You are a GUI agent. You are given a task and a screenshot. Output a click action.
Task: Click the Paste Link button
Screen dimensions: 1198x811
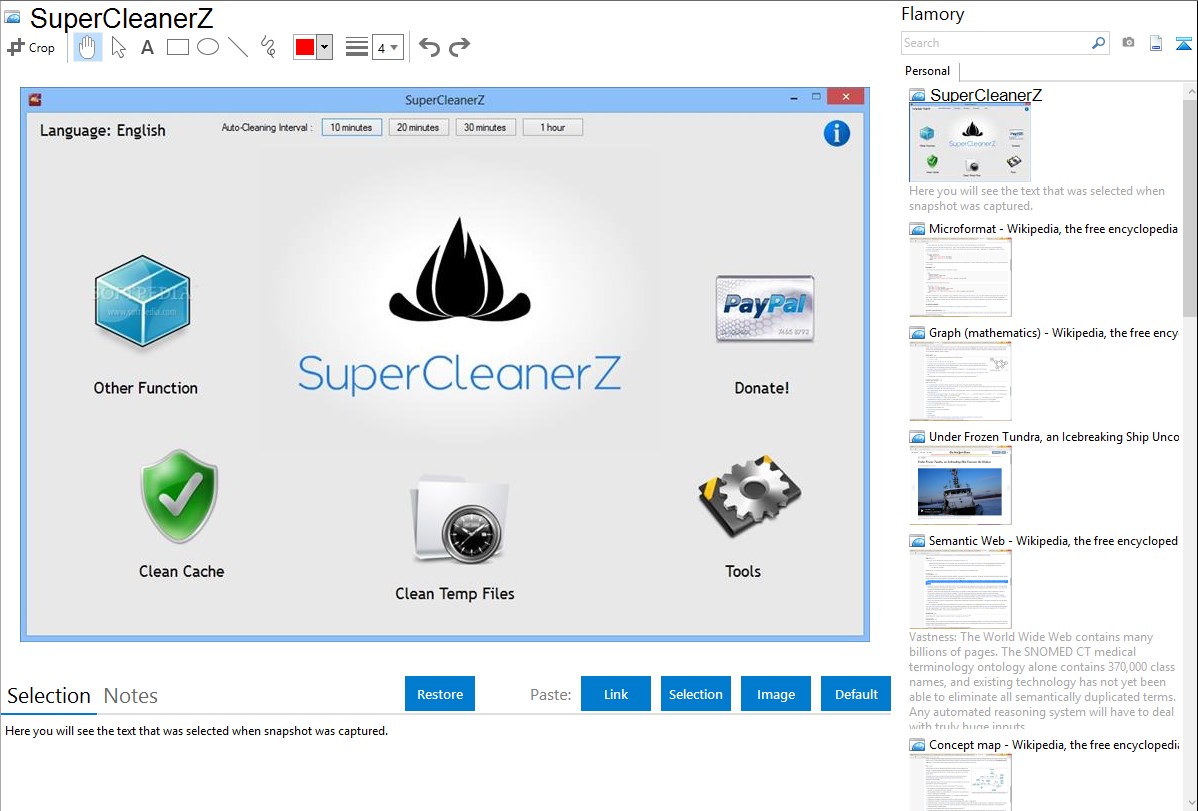point(616,694)
